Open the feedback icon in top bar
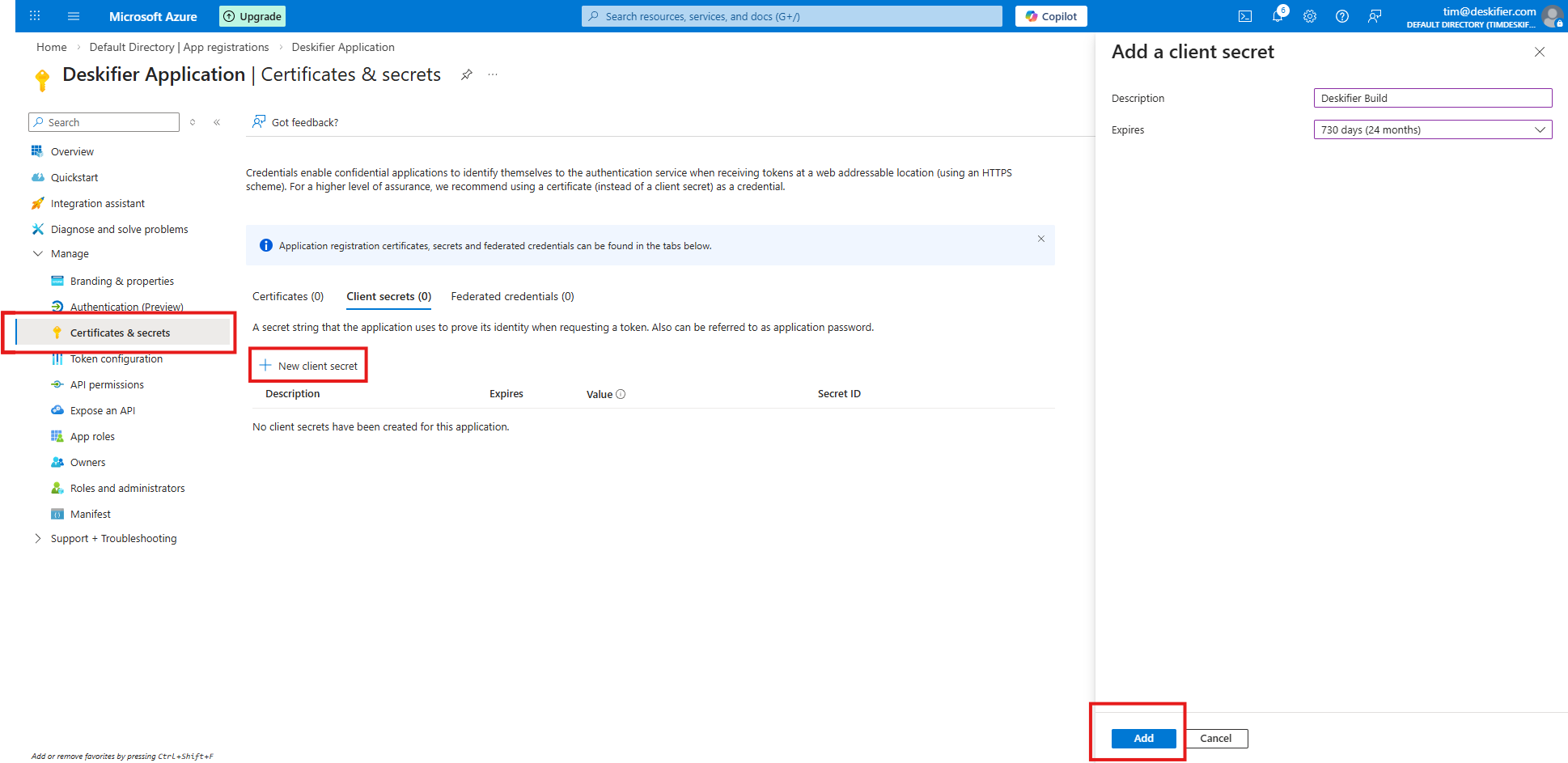1568x763 pixels. click(1375, 16)
